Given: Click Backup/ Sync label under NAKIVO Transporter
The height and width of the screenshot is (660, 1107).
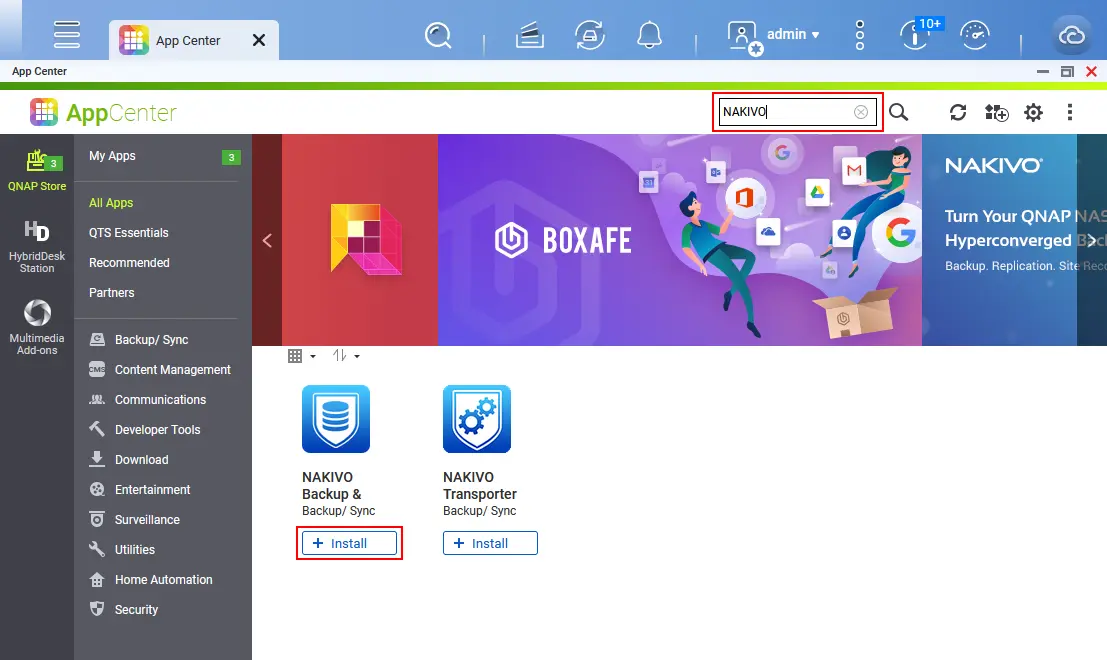Looking at the screenshot, I should click(x=479, y=511).
